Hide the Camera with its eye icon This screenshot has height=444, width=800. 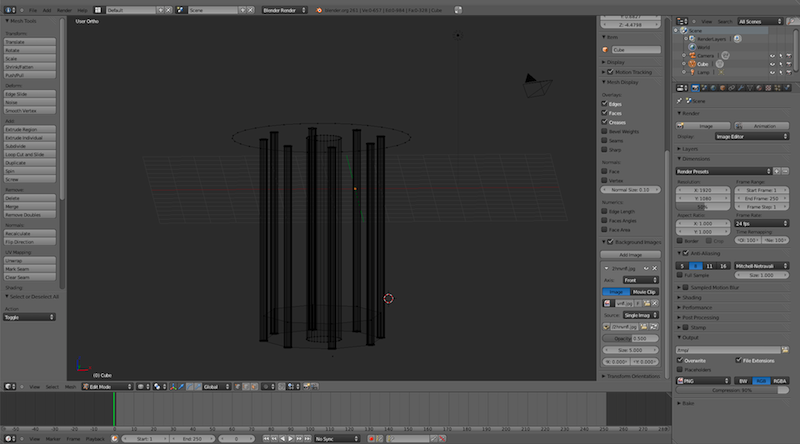tap(772, 56)
